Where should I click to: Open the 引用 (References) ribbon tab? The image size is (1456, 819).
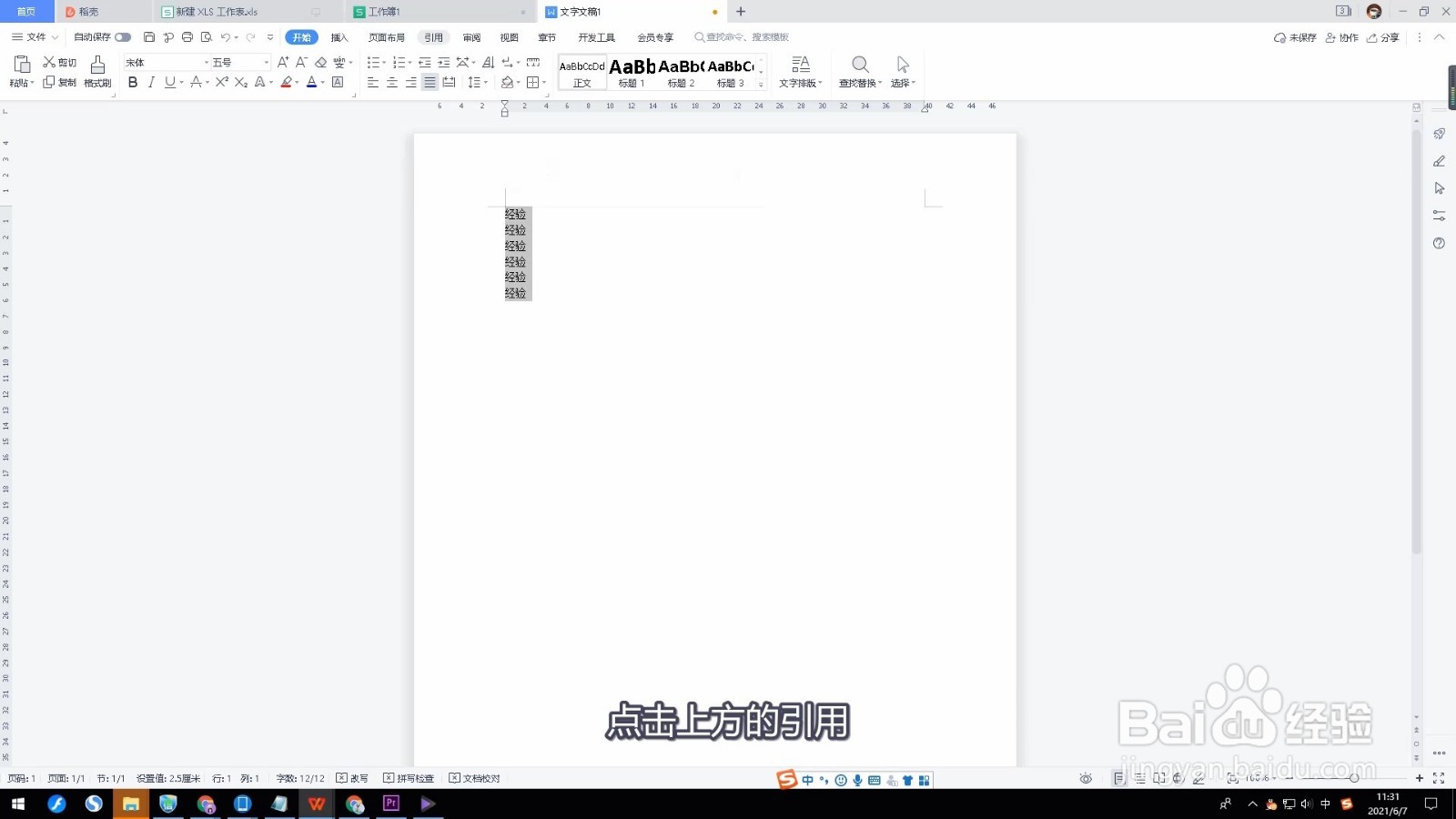pos(434,37)
